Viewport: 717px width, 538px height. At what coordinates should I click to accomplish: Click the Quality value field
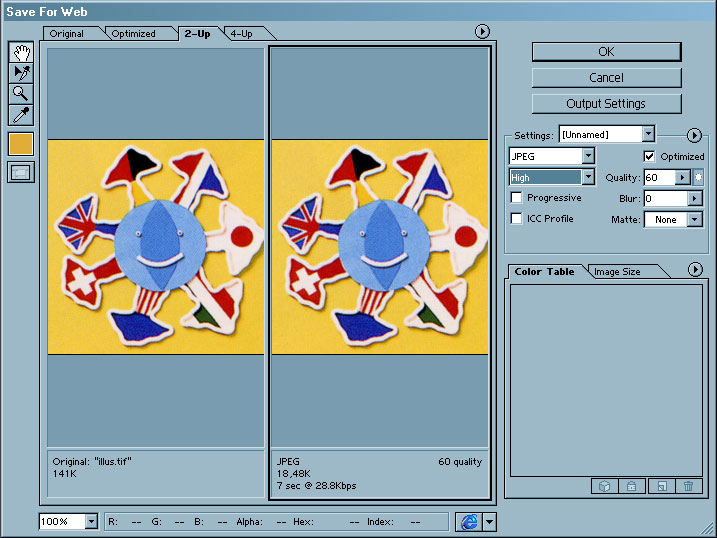[659, 177]
